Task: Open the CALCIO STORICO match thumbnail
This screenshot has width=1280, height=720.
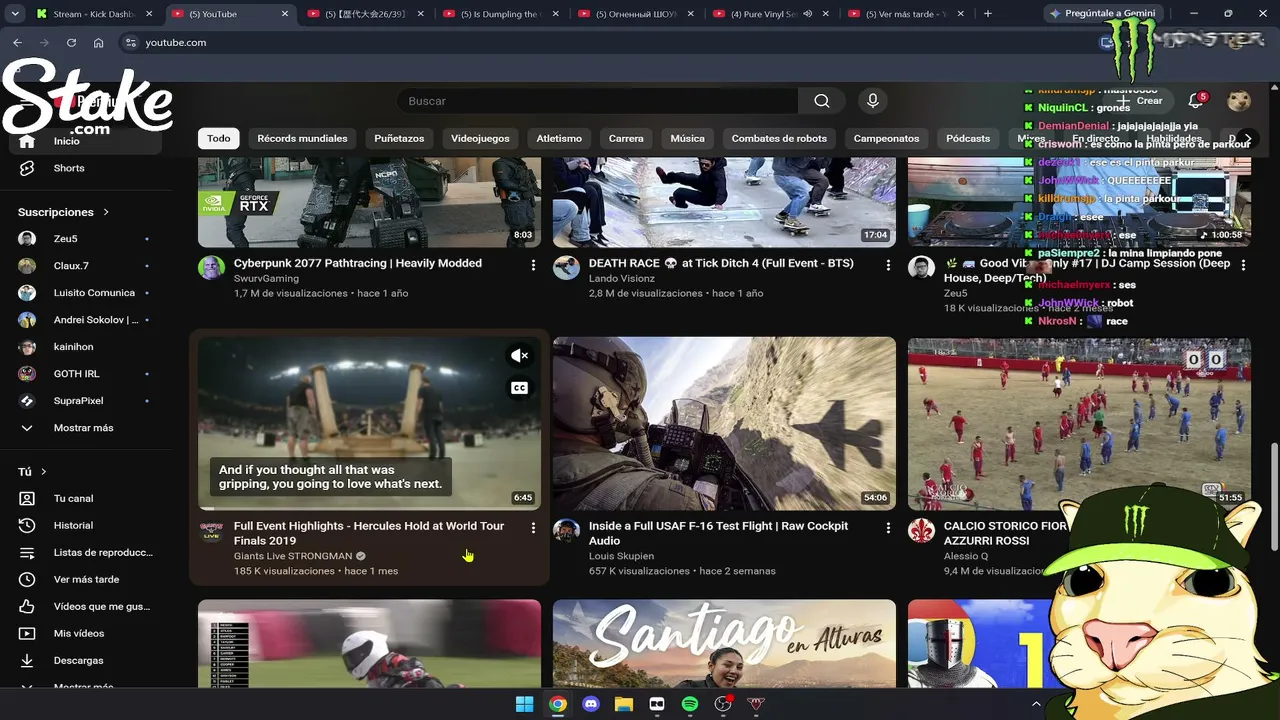Action: pos(1079,423)
